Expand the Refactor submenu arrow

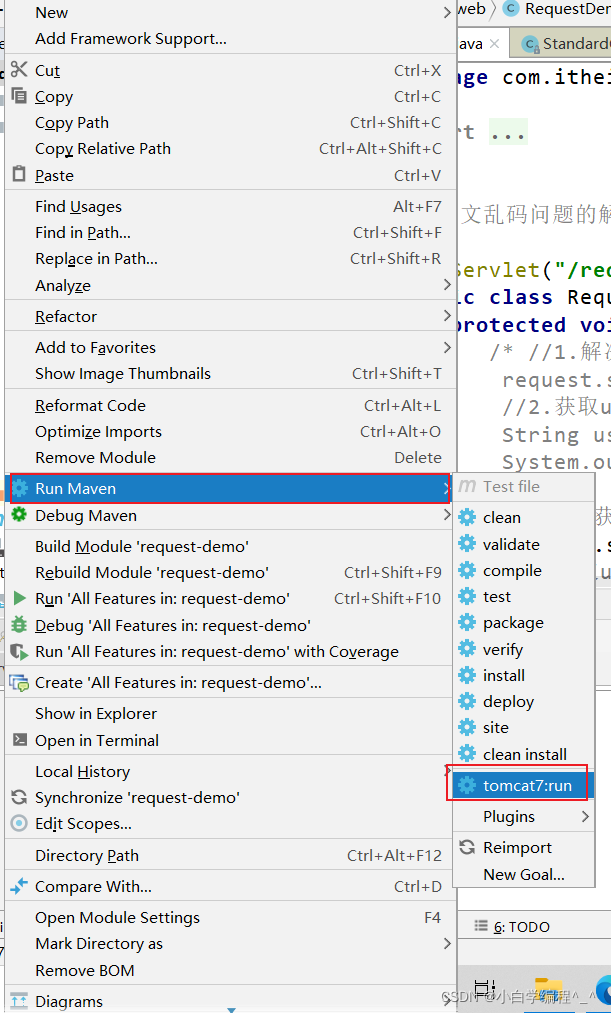(x=447, y=316)
